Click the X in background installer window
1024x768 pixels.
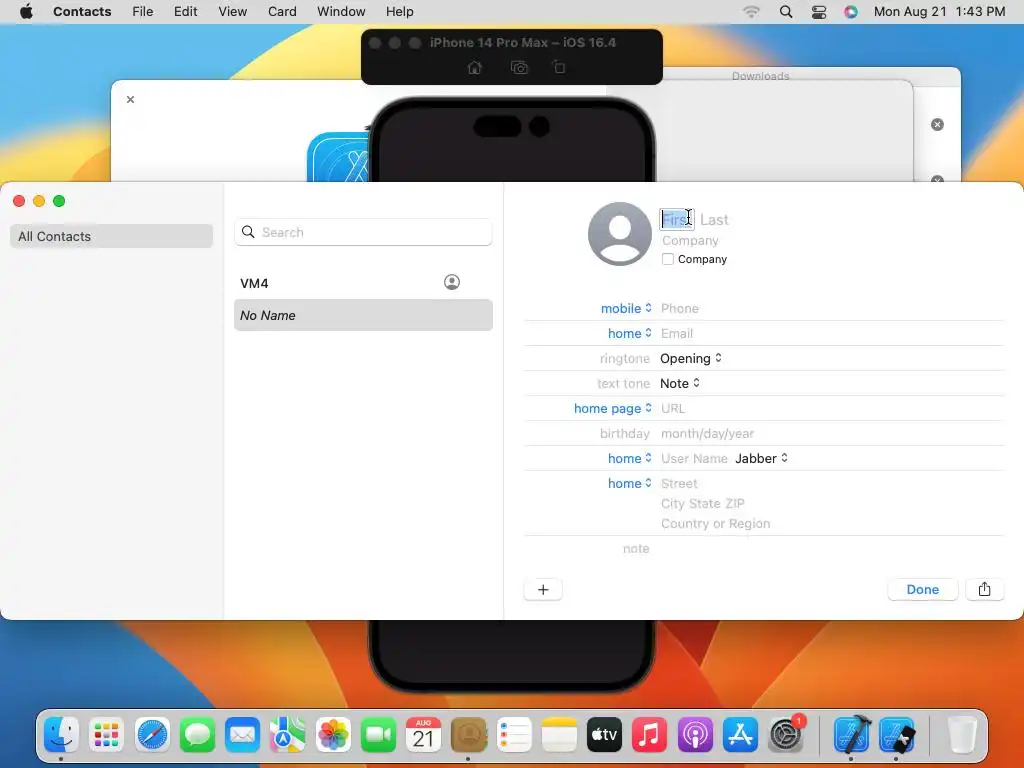tap(131, 99)
